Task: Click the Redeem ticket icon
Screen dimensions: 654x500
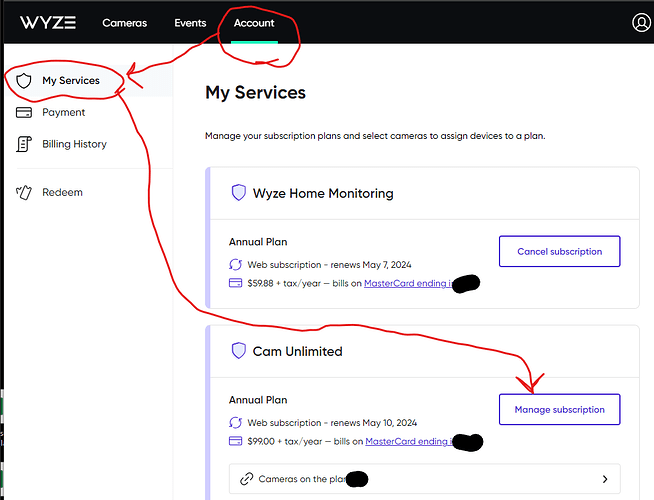Action: 24,192
